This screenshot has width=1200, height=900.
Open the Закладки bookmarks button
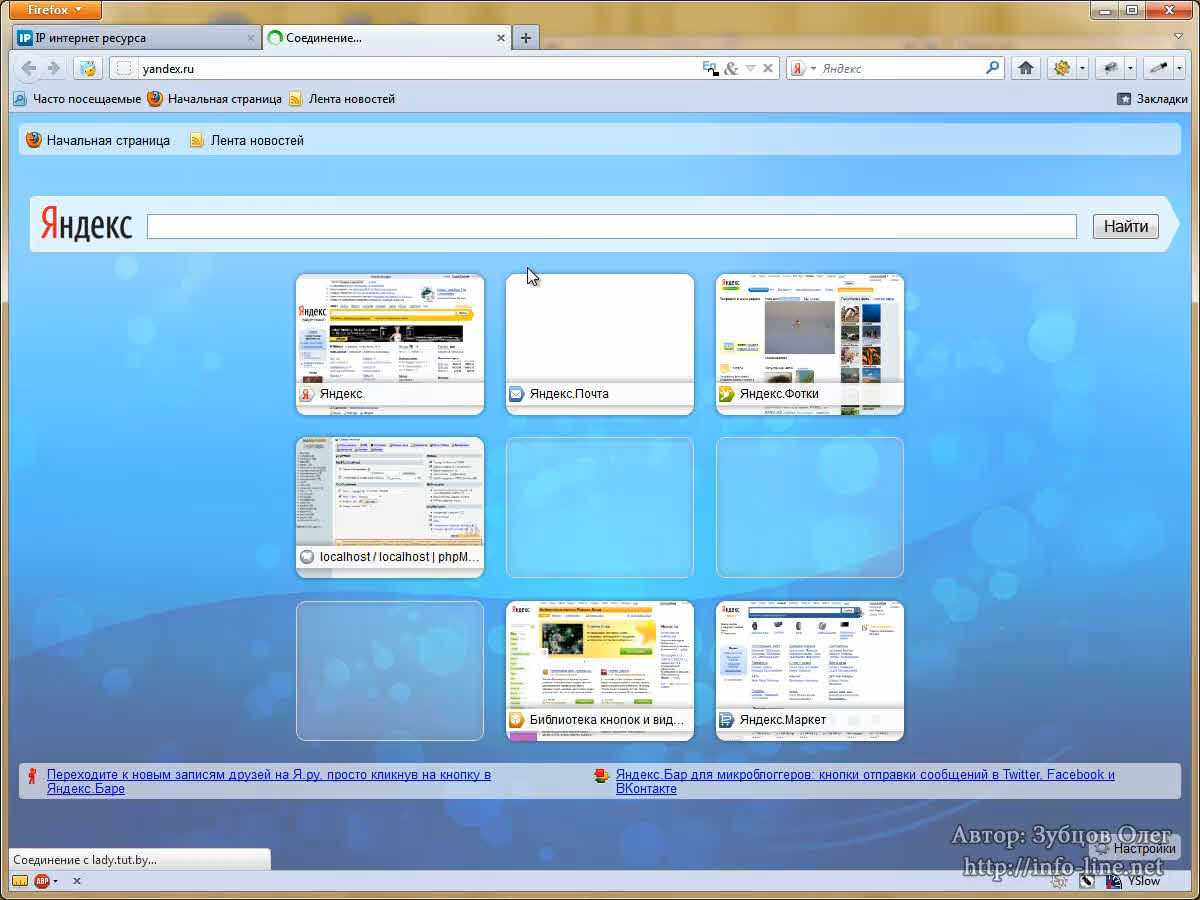pyautogui.click(x=1152, y=99)
